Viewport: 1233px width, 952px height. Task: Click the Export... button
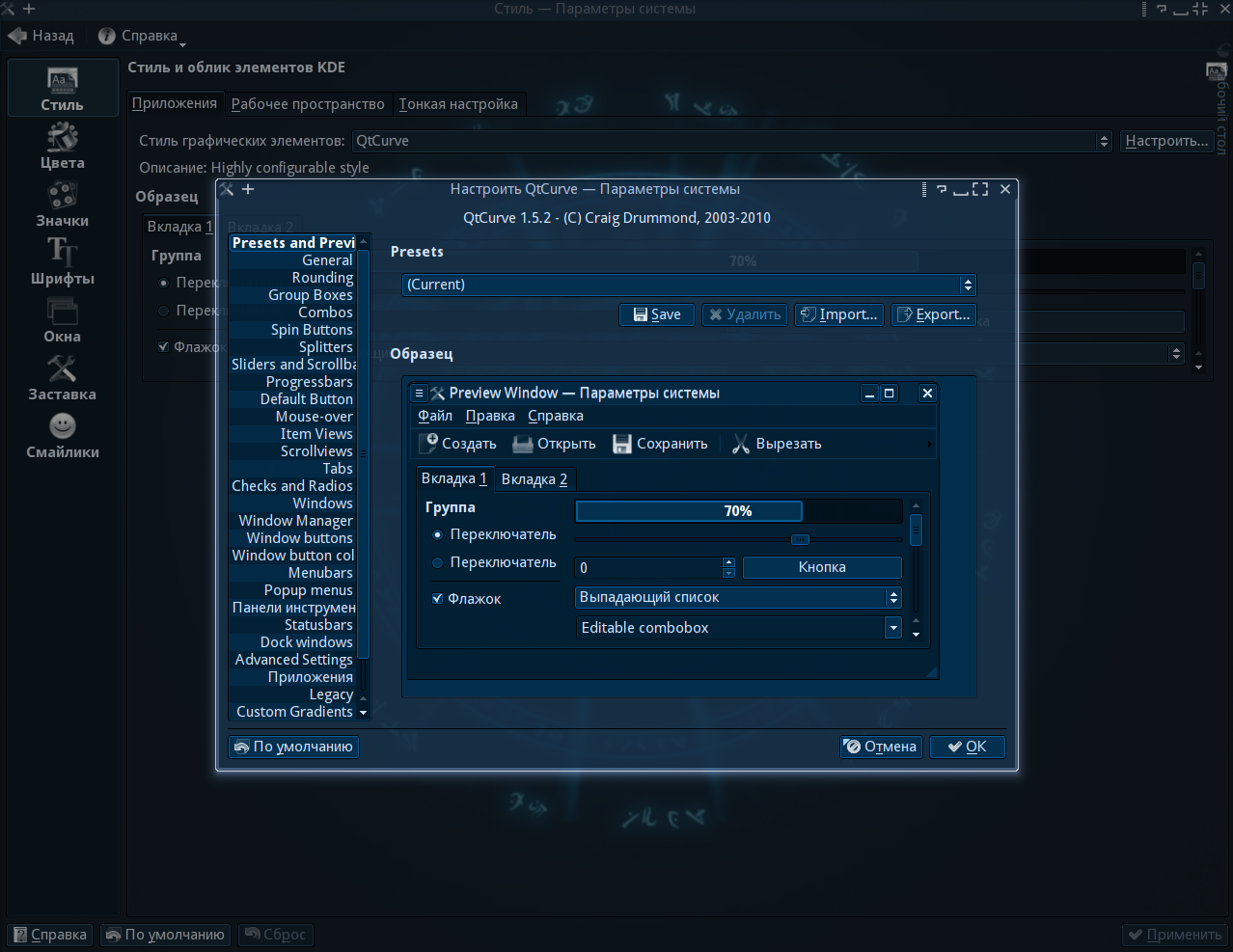(934, 314)
